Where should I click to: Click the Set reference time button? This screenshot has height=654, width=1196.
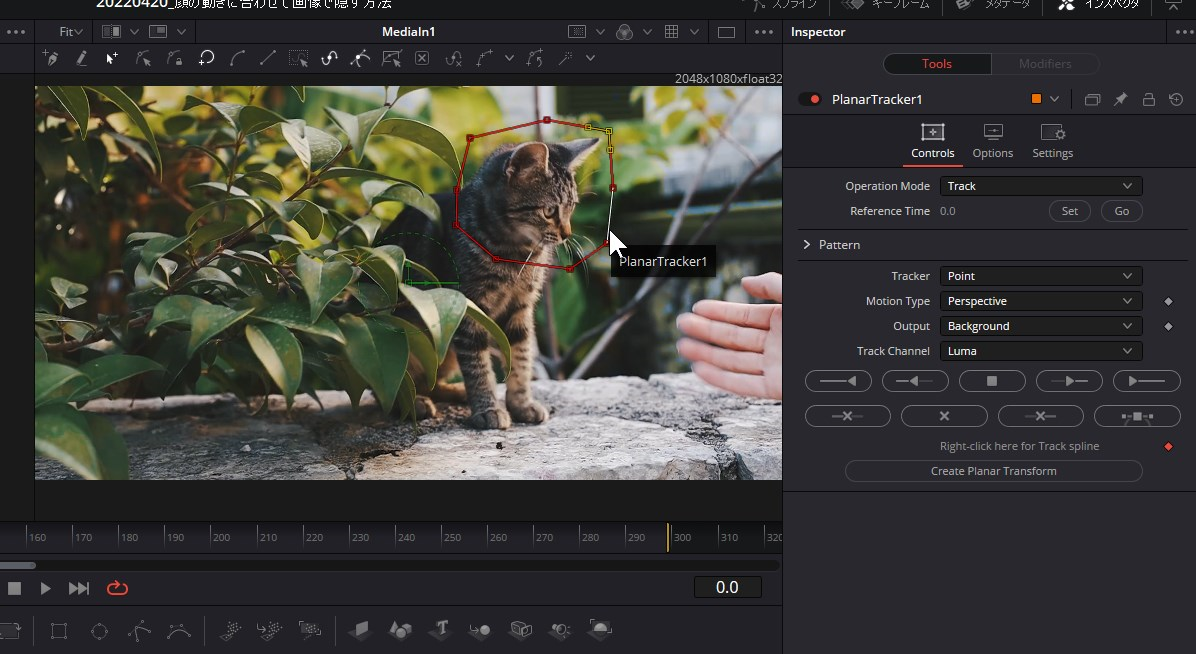point(1069,211)
